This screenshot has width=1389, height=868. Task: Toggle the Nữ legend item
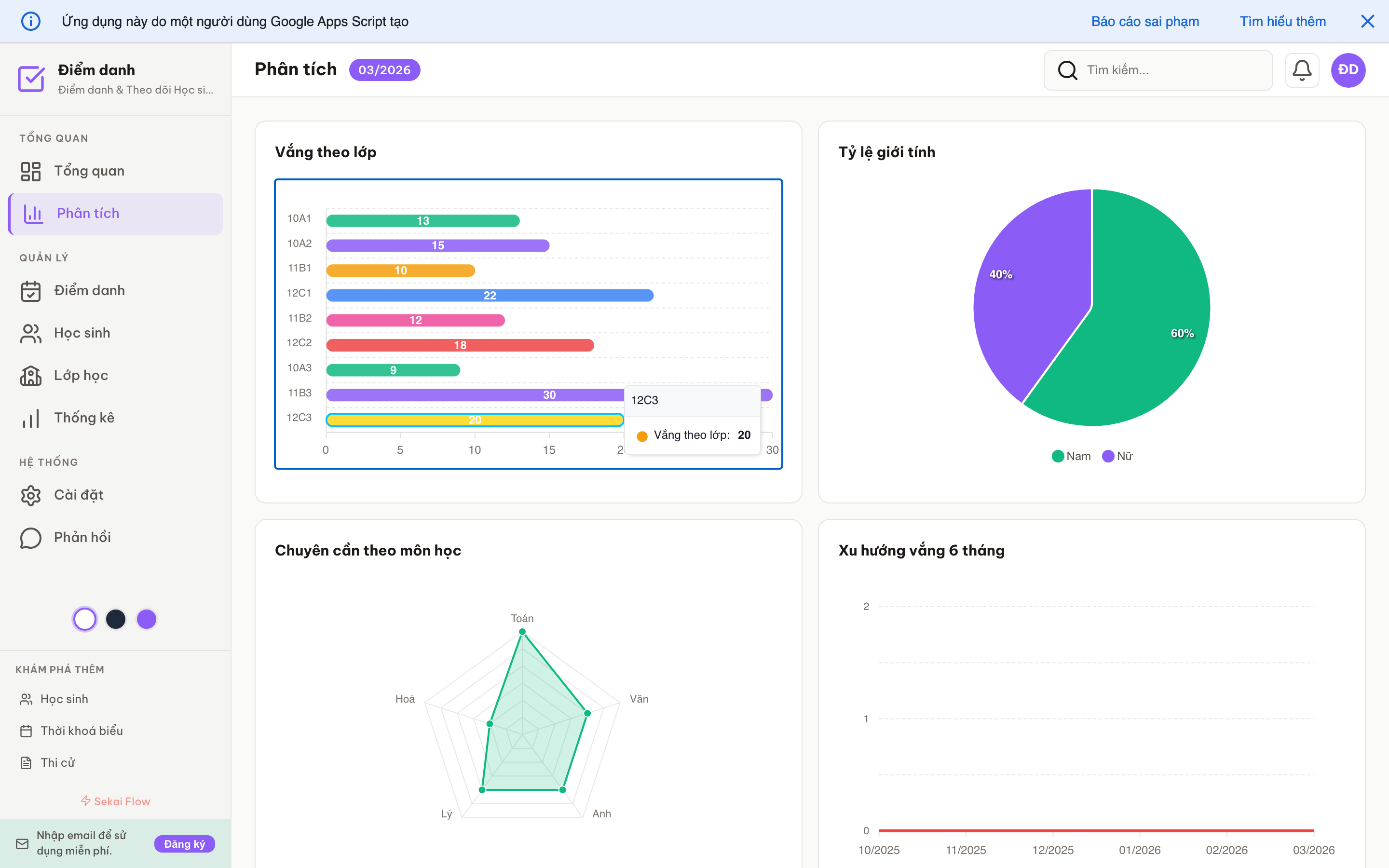[1117, 456]
